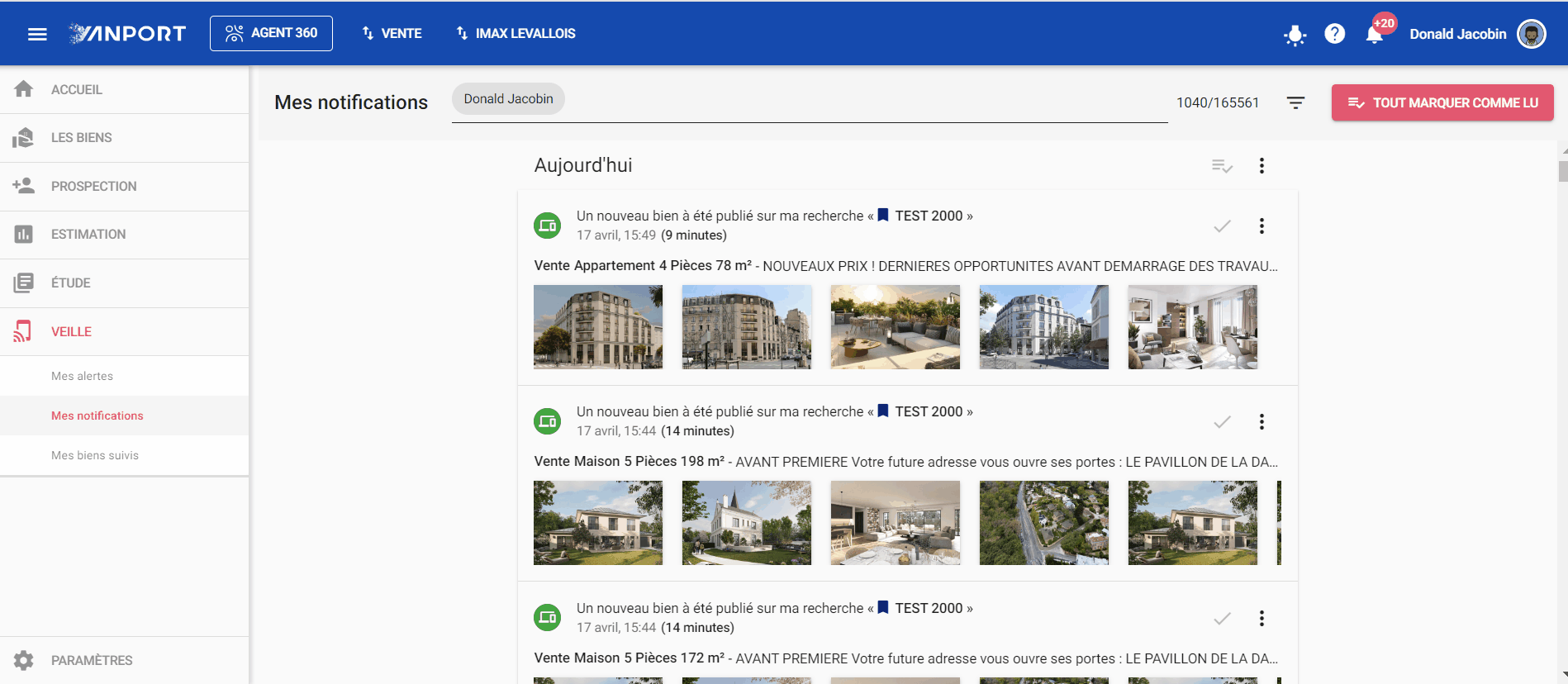This screenshot has width=1568, height=684.
Task: Mark all of Aujourd'hui as read icon
Action: click(x=1222, y=166)
